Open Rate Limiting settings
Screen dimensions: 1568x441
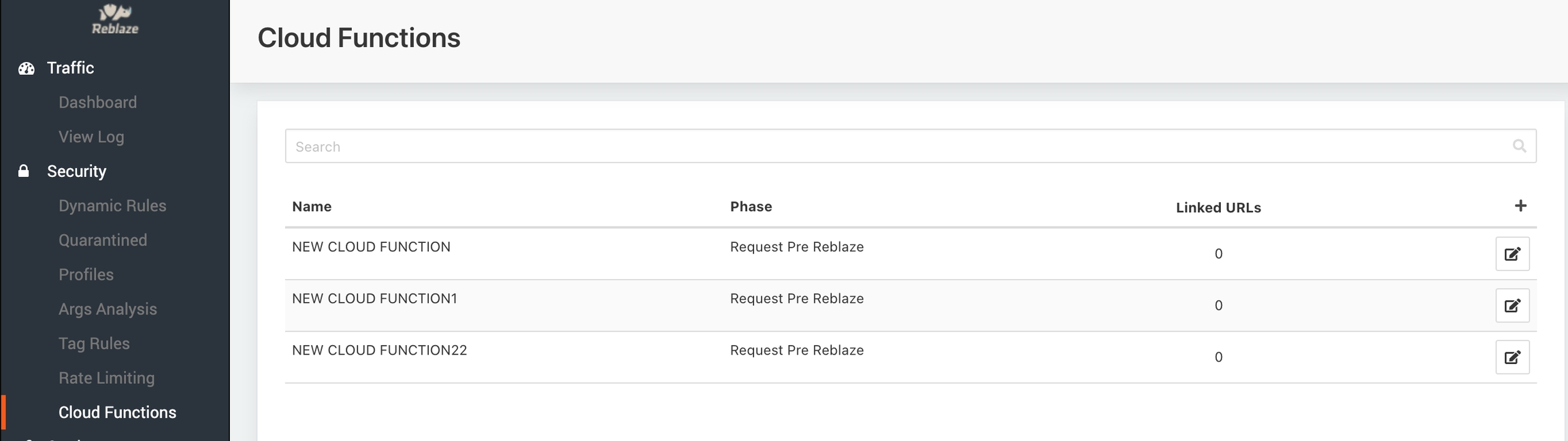(106, 378)
